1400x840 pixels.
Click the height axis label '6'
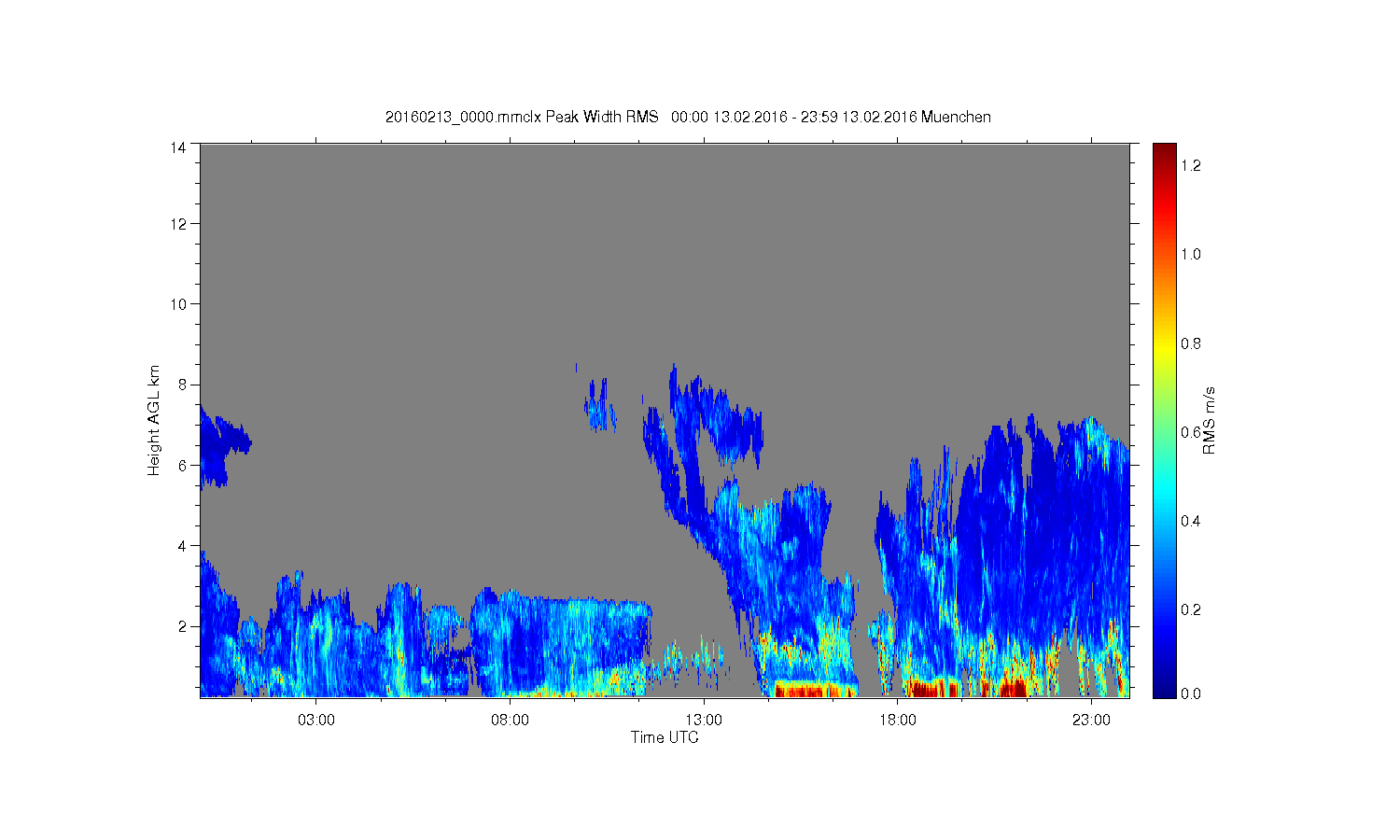[x=183, y=466]
